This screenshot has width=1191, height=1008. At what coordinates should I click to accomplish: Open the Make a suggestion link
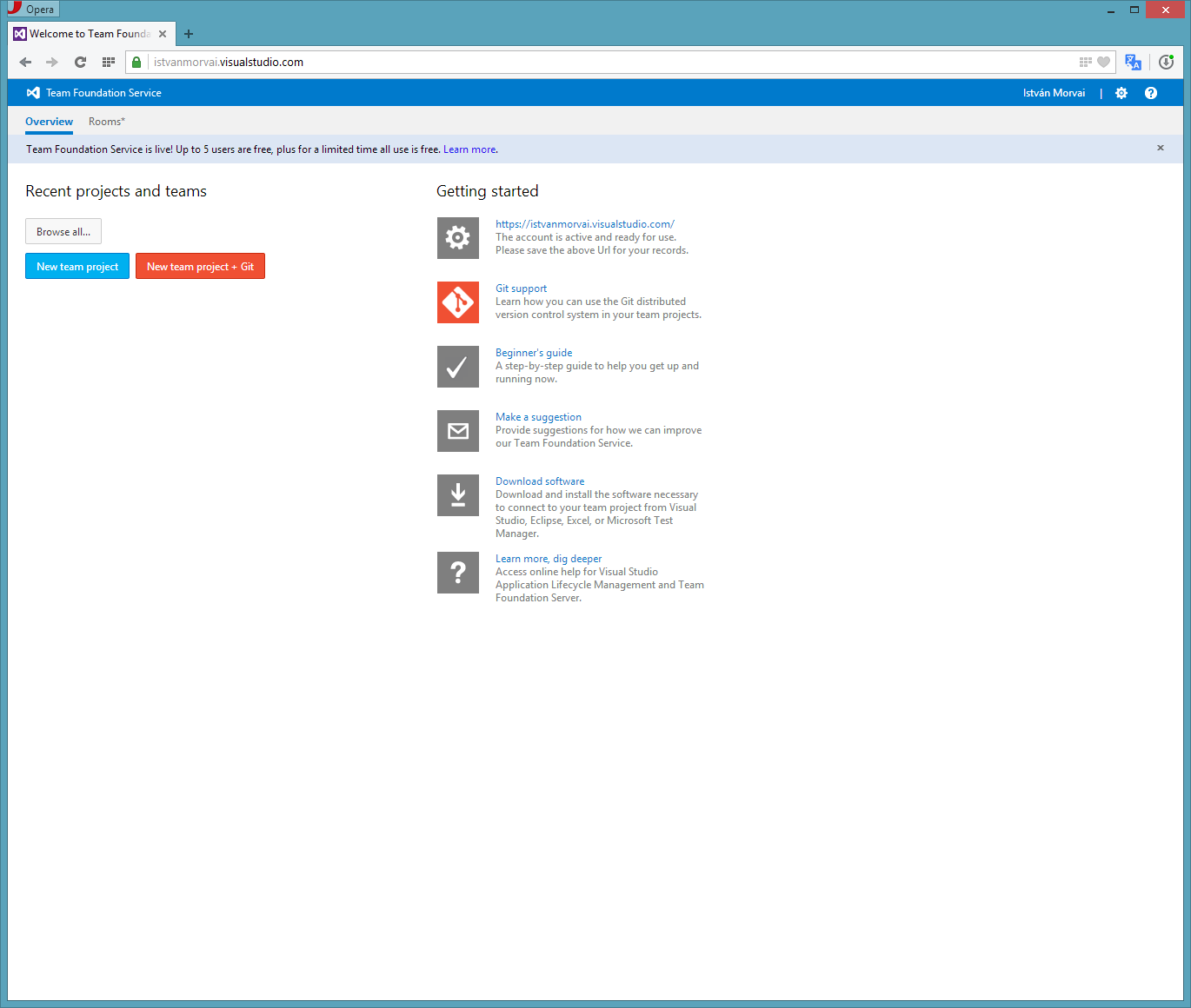[x=538, y=417]
